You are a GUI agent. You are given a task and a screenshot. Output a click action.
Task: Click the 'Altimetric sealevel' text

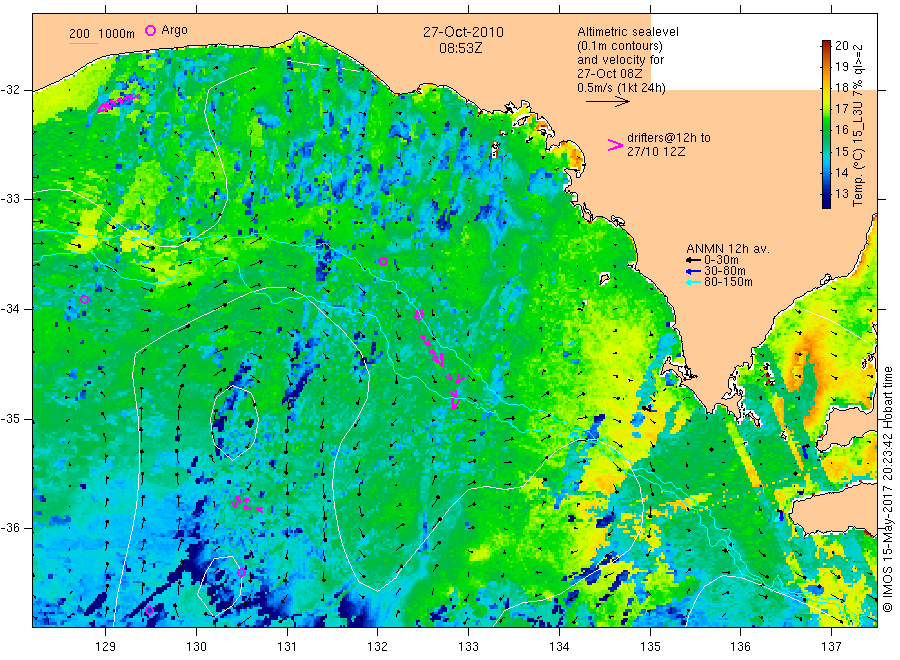point(628,32)
